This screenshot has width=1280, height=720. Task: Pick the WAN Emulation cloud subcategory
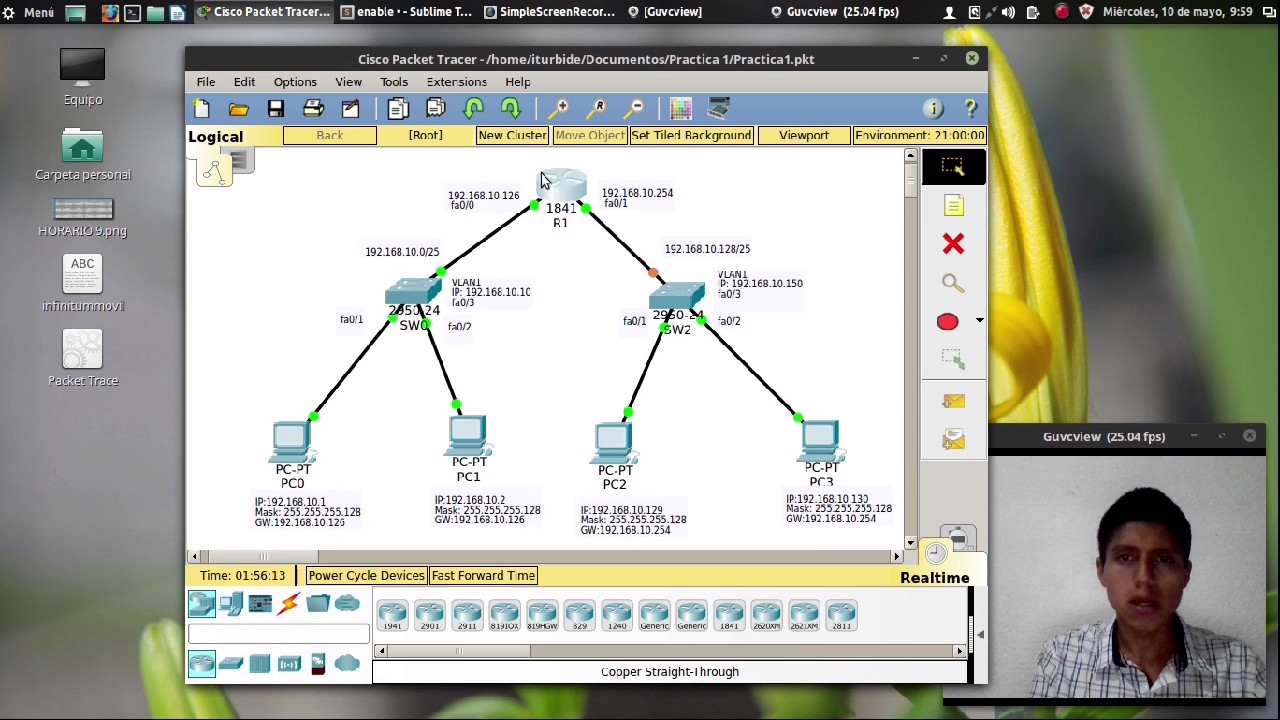pos(347,663)
